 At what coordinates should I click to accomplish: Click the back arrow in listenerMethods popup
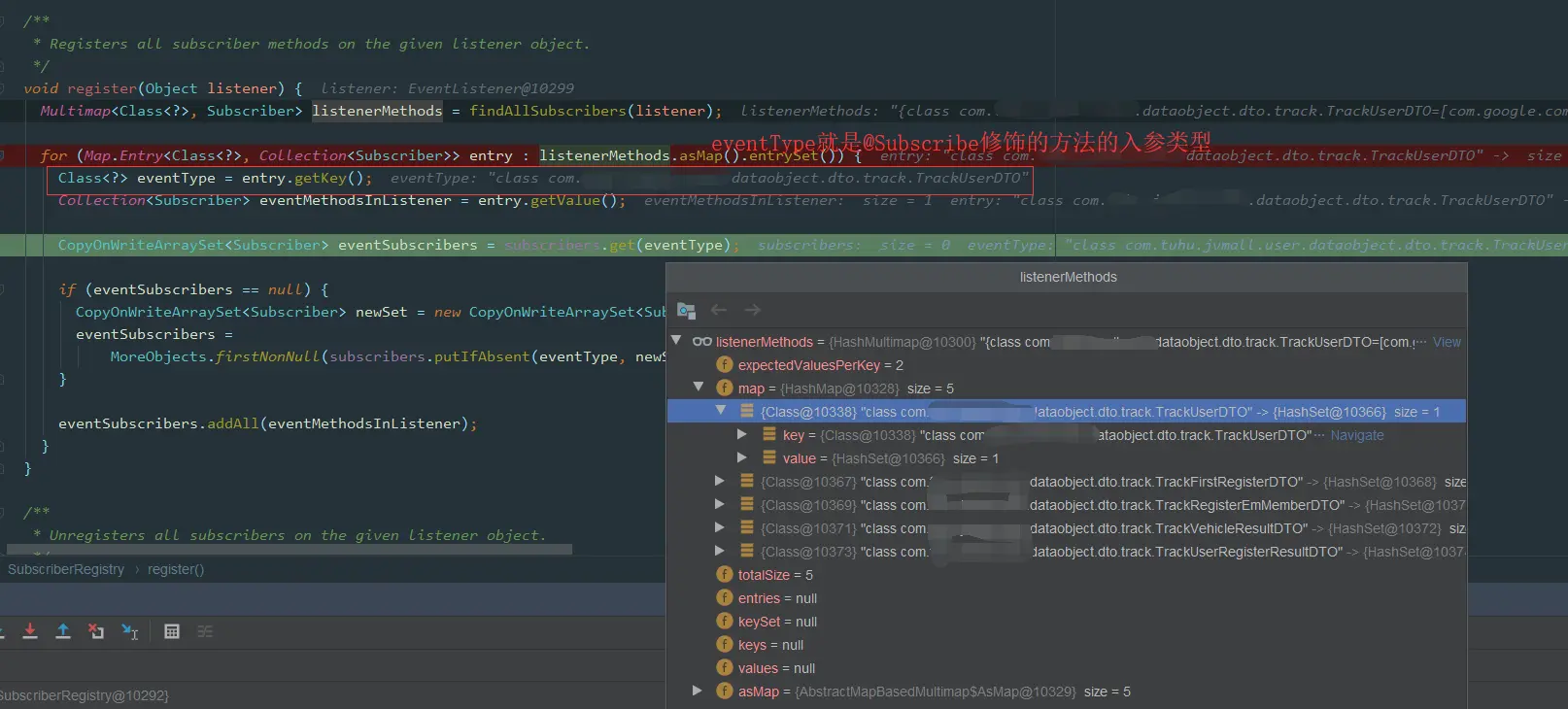click(719, 310)
